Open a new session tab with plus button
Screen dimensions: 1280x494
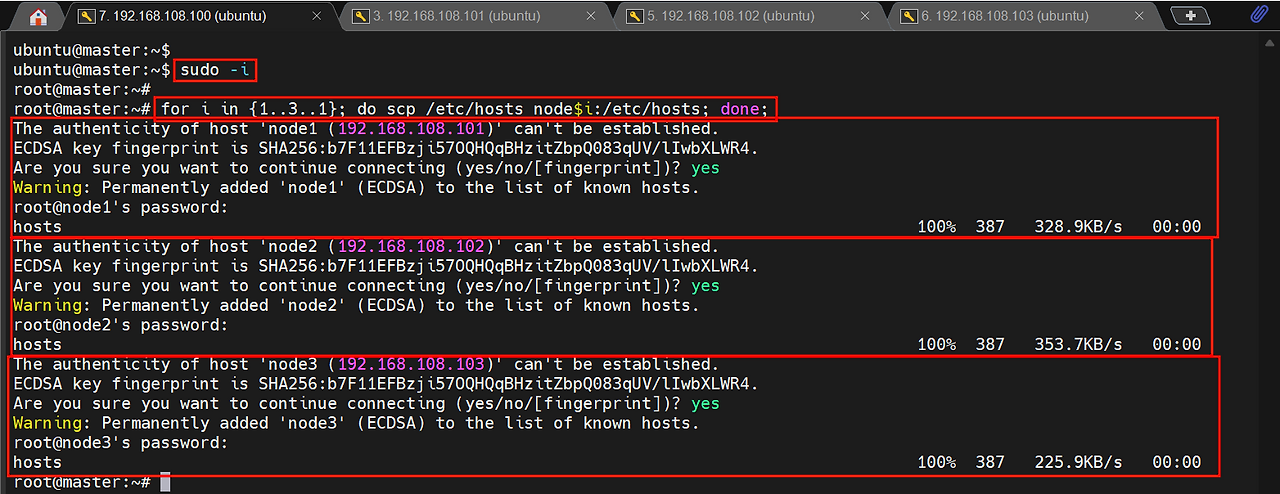coord(1189,16)
